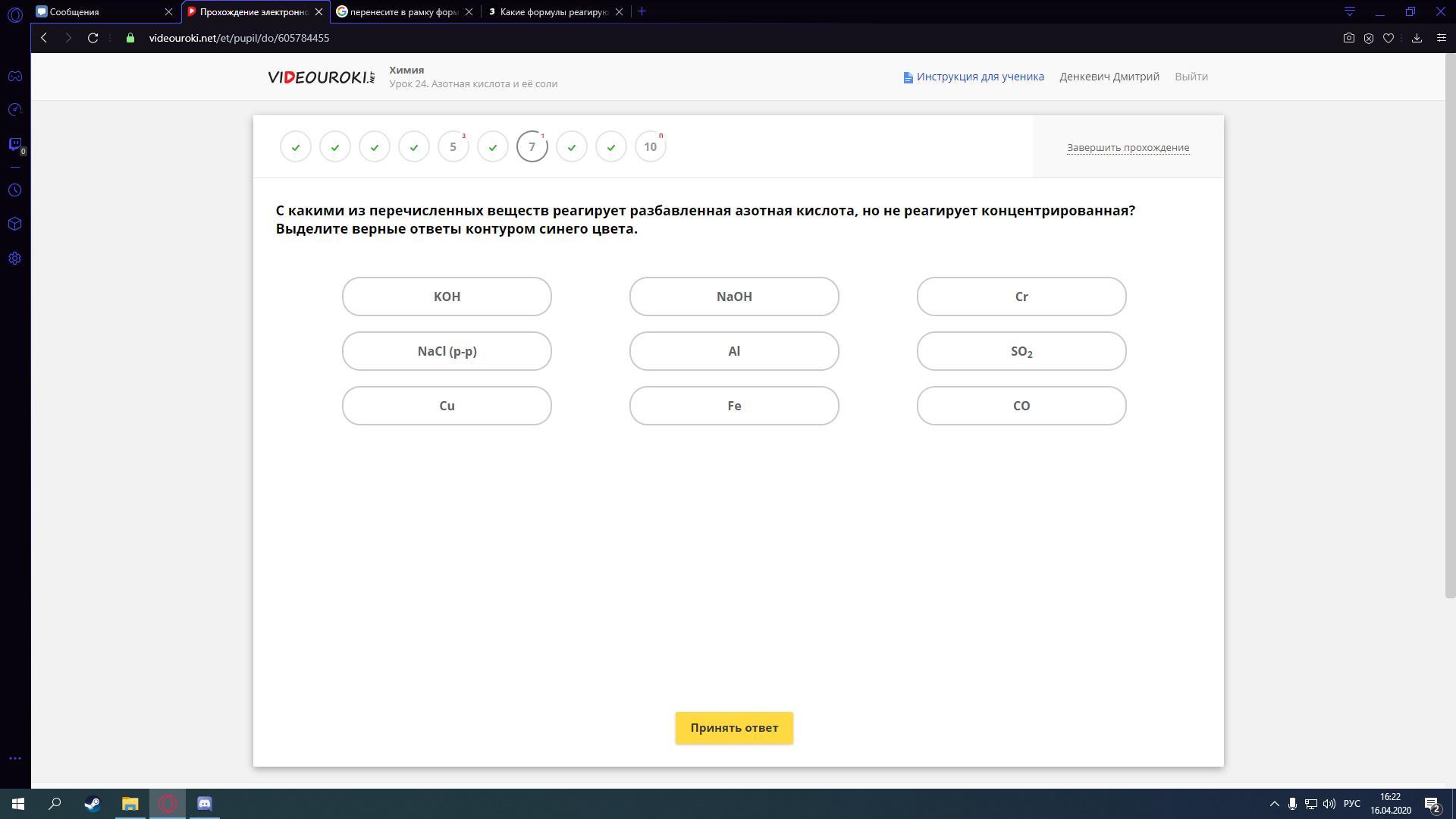The width and height of the screenshot is (1456, 819).
Task: Select the Cr answer option
Action: click(x=1021, y=297)
